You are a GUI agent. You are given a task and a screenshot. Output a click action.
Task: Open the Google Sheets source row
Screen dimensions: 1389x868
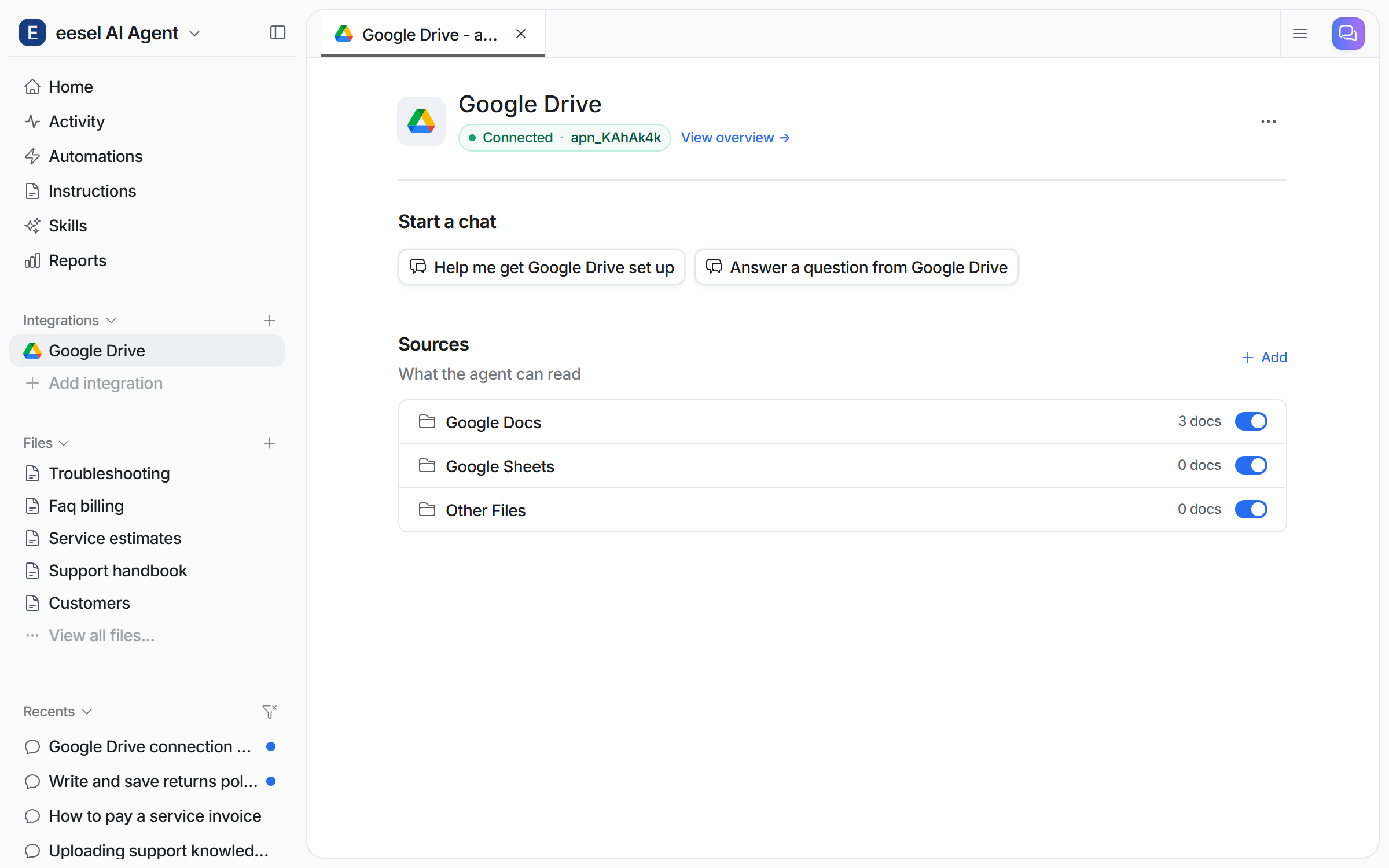click(843, 466)
